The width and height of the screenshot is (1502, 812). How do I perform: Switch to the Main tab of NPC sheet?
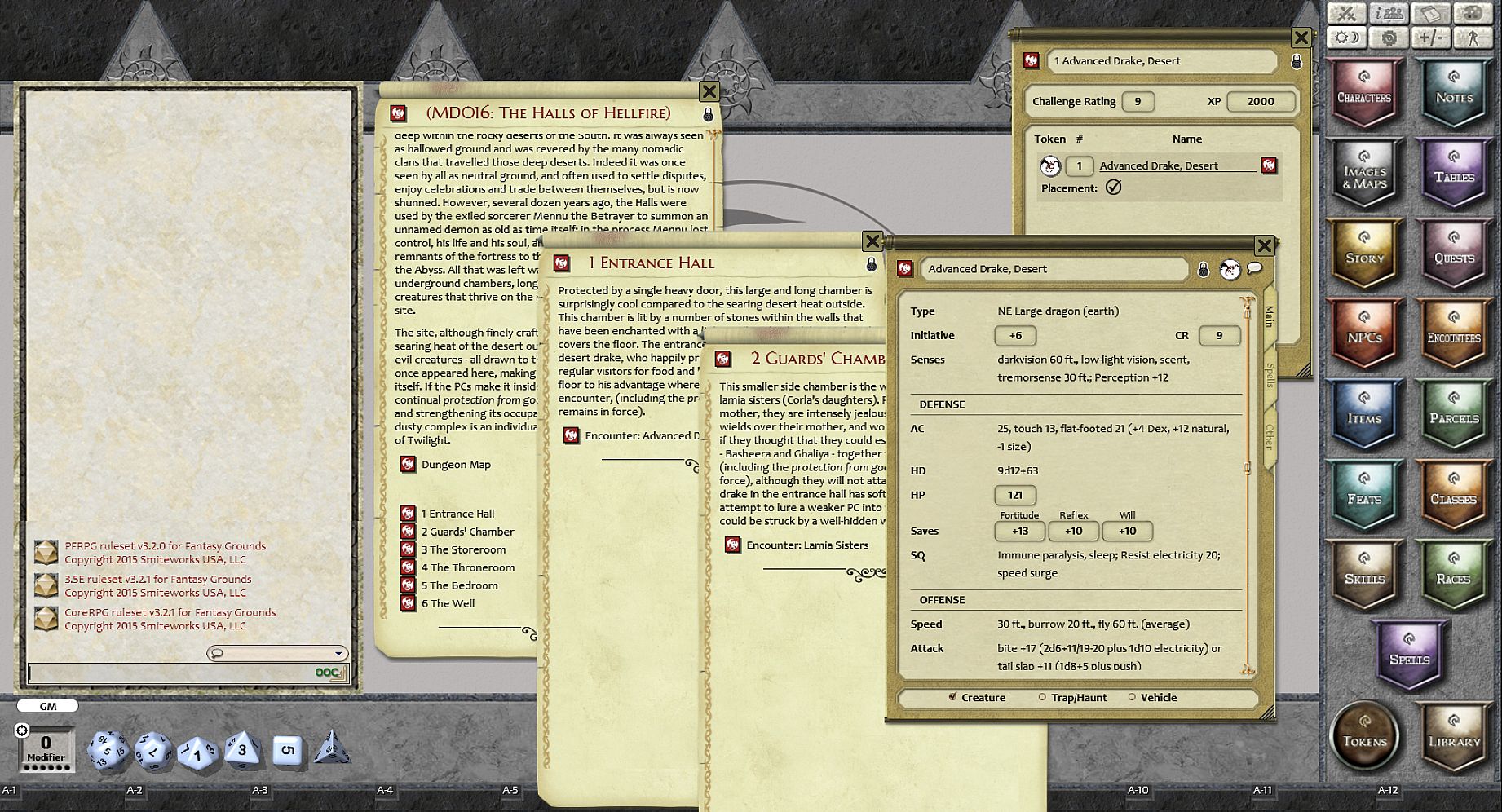[1269, 317]
